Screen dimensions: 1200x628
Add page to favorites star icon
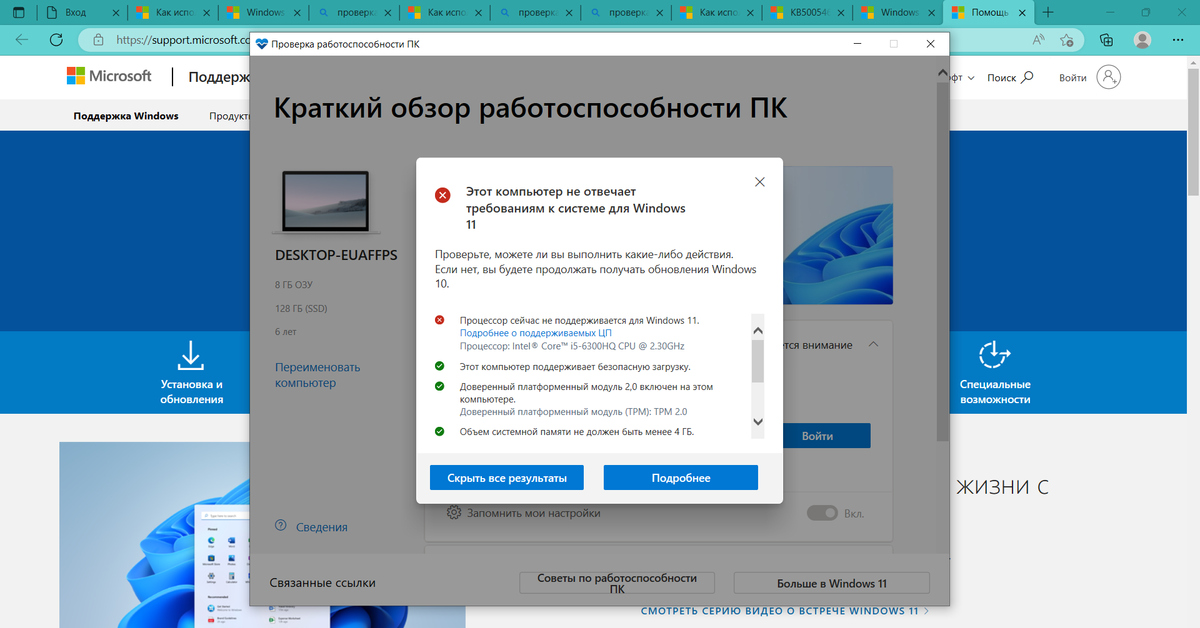1067,41
